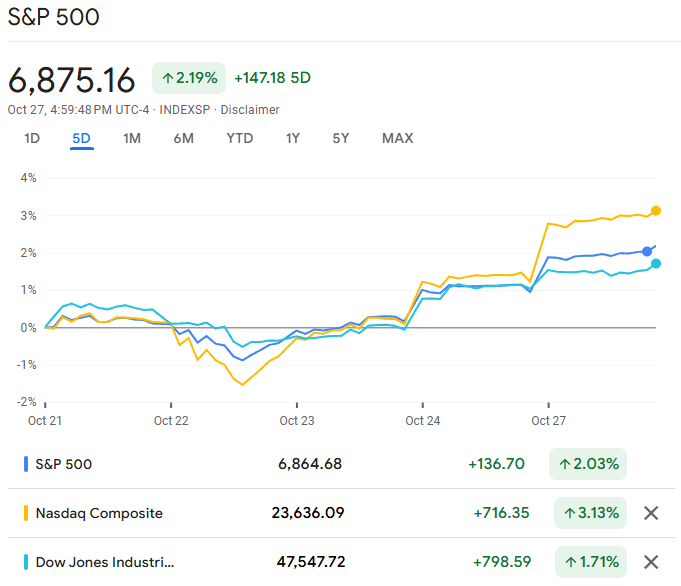Open the Disclaimer link

coord(250,110)
